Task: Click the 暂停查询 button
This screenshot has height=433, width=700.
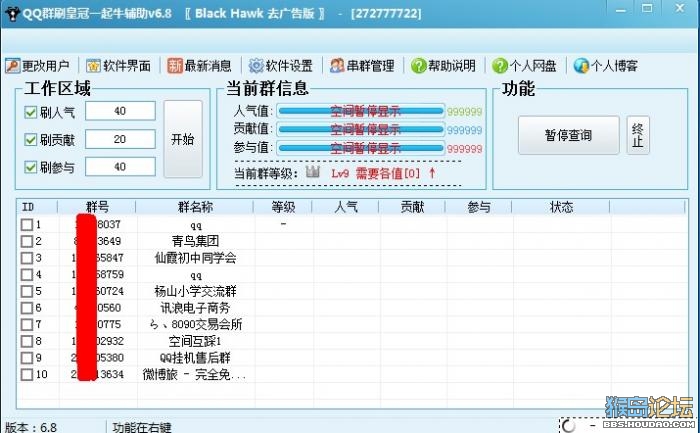Action: pyautogui.click(x=568, y=135)
